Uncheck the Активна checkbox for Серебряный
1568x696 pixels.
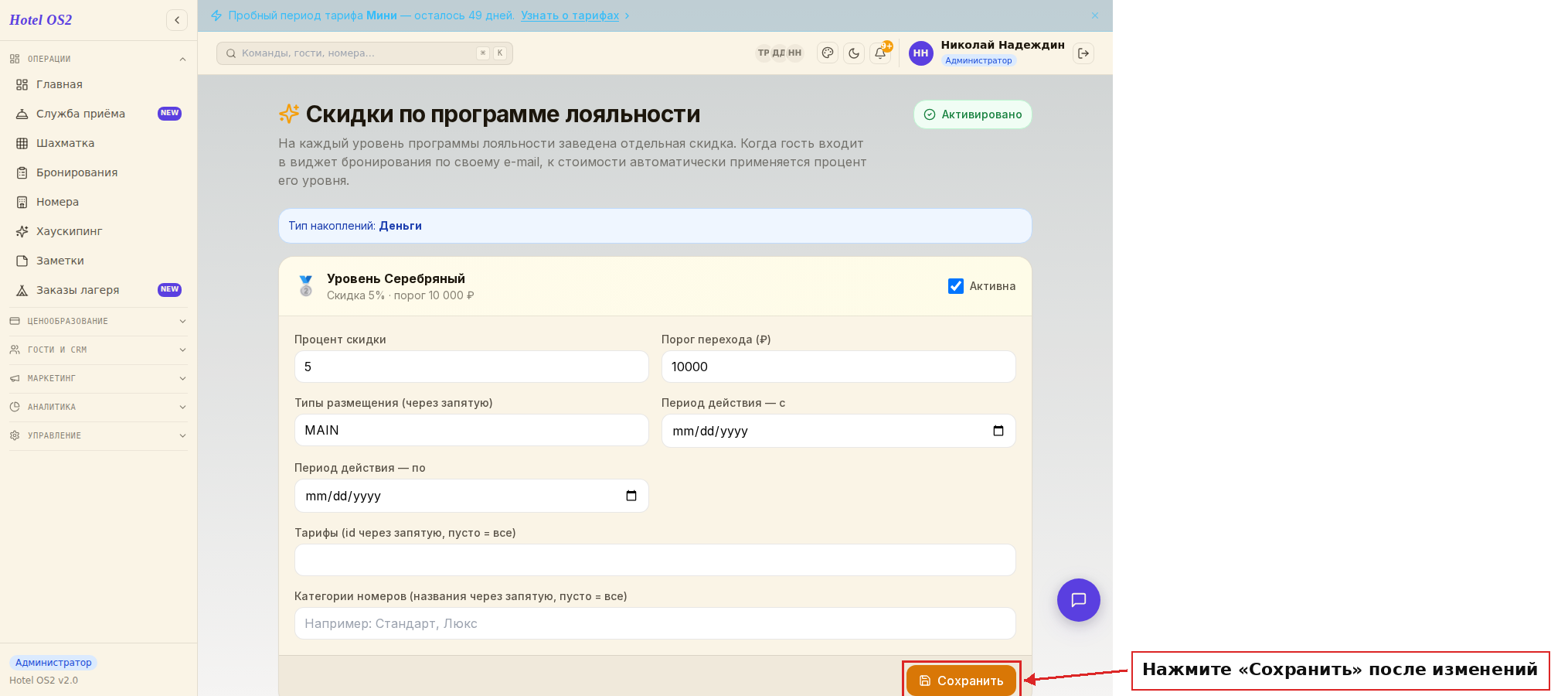pyautogui.click(x=956, y=286)
